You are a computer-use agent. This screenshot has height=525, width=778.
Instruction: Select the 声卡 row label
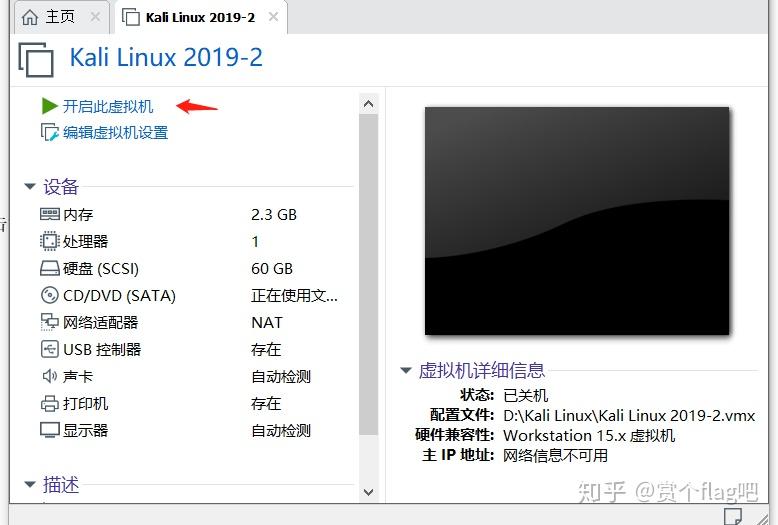[x=78, y=376]
